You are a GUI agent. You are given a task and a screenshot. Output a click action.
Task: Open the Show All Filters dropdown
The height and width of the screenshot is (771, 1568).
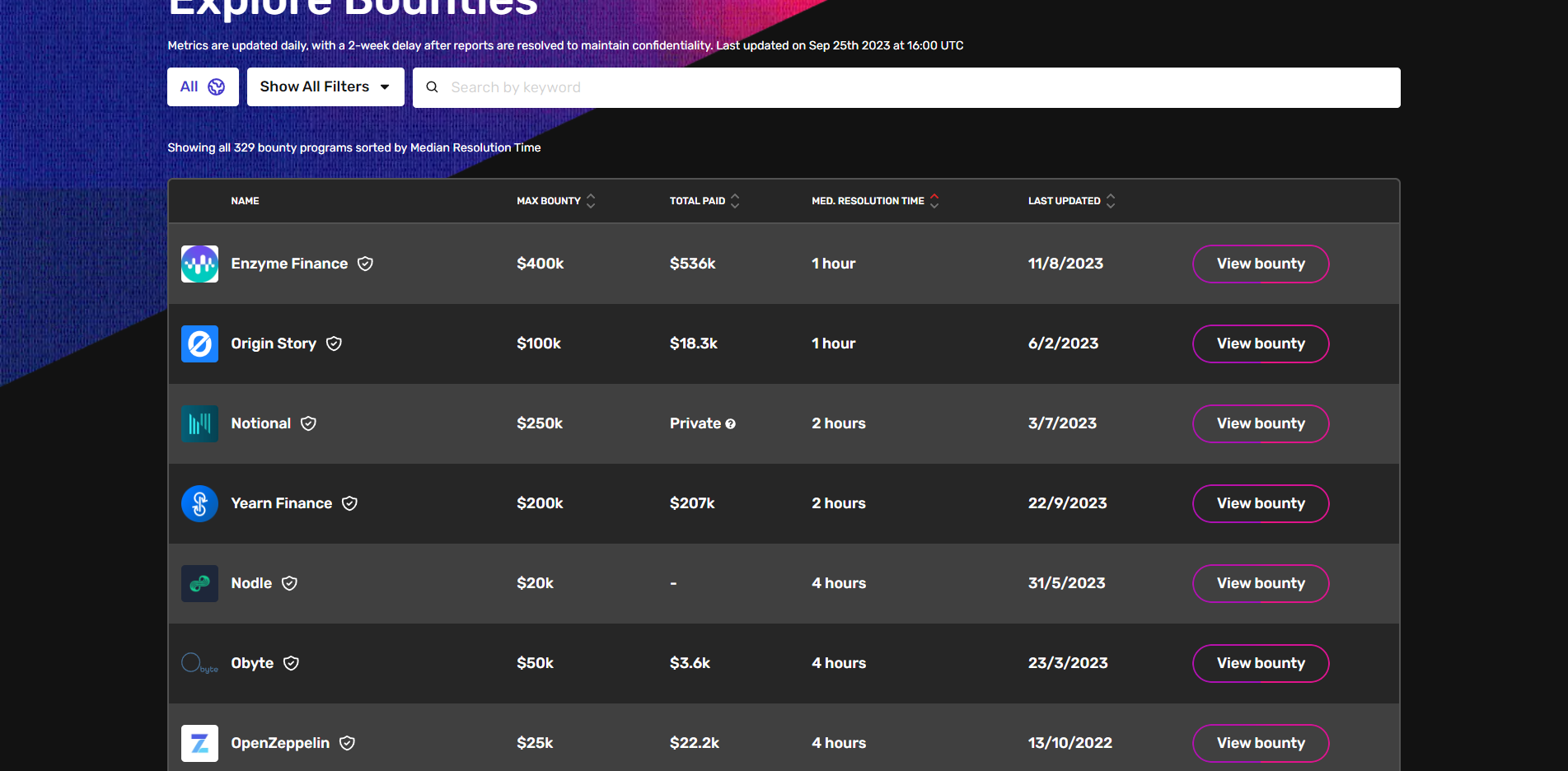pyautogui.click(x=325, y=86)
